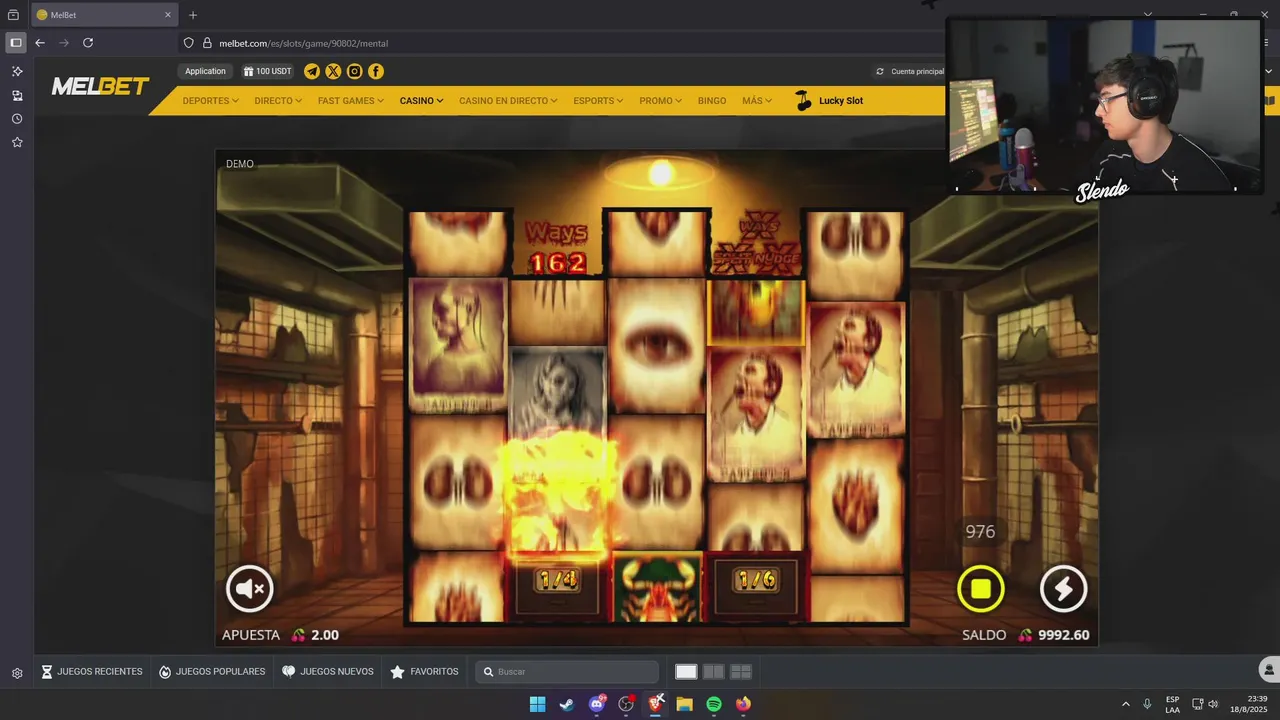Expand the DEPORTES menu

(210, 101)
